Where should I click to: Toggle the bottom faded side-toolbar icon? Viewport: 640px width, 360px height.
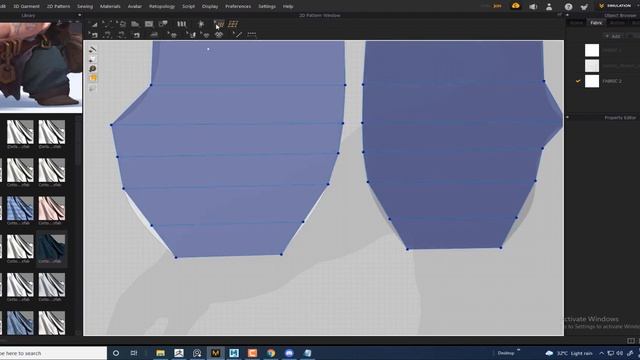pyautogui.click(x=93, y=88)
